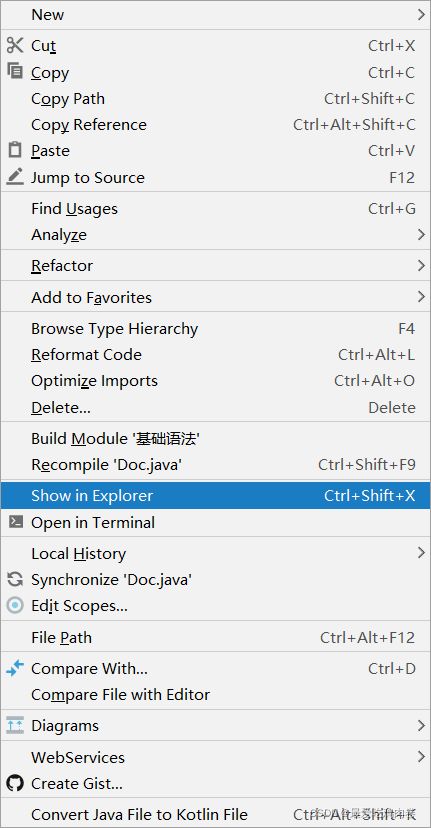Click the Edit Scopes circle icon

pos(15,605)
